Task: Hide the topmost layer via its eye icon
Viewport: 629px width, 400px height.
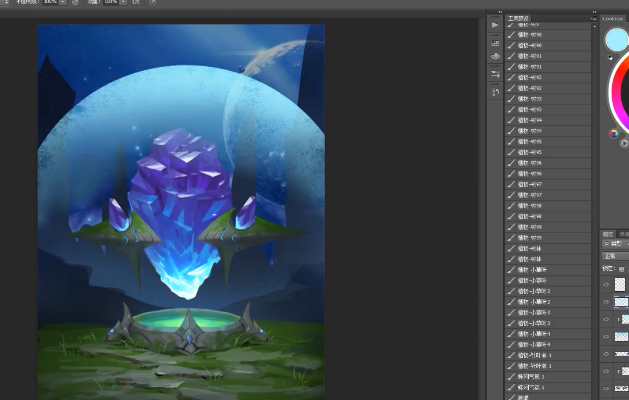Action: pyautogui.click(x=606, y=284)
